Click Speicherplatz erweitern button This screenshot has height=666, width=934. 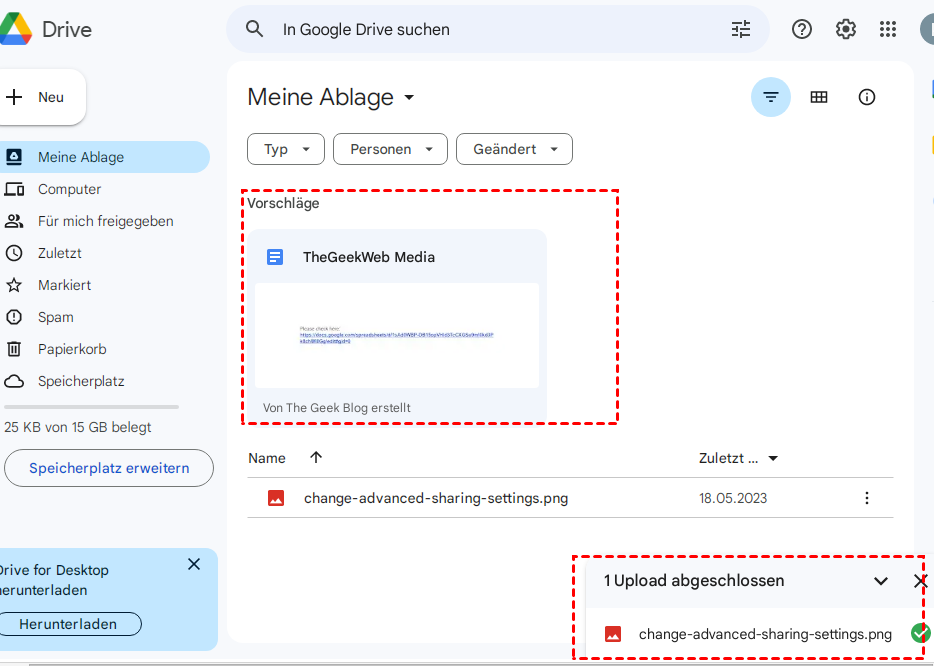coord(109,468)
